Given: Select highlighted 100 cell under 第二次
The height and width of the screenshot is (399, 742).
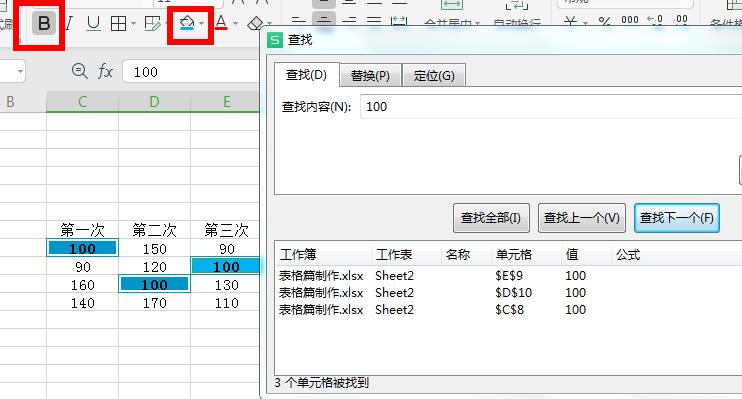Looking at the screenshot, I should pos(154,284).
